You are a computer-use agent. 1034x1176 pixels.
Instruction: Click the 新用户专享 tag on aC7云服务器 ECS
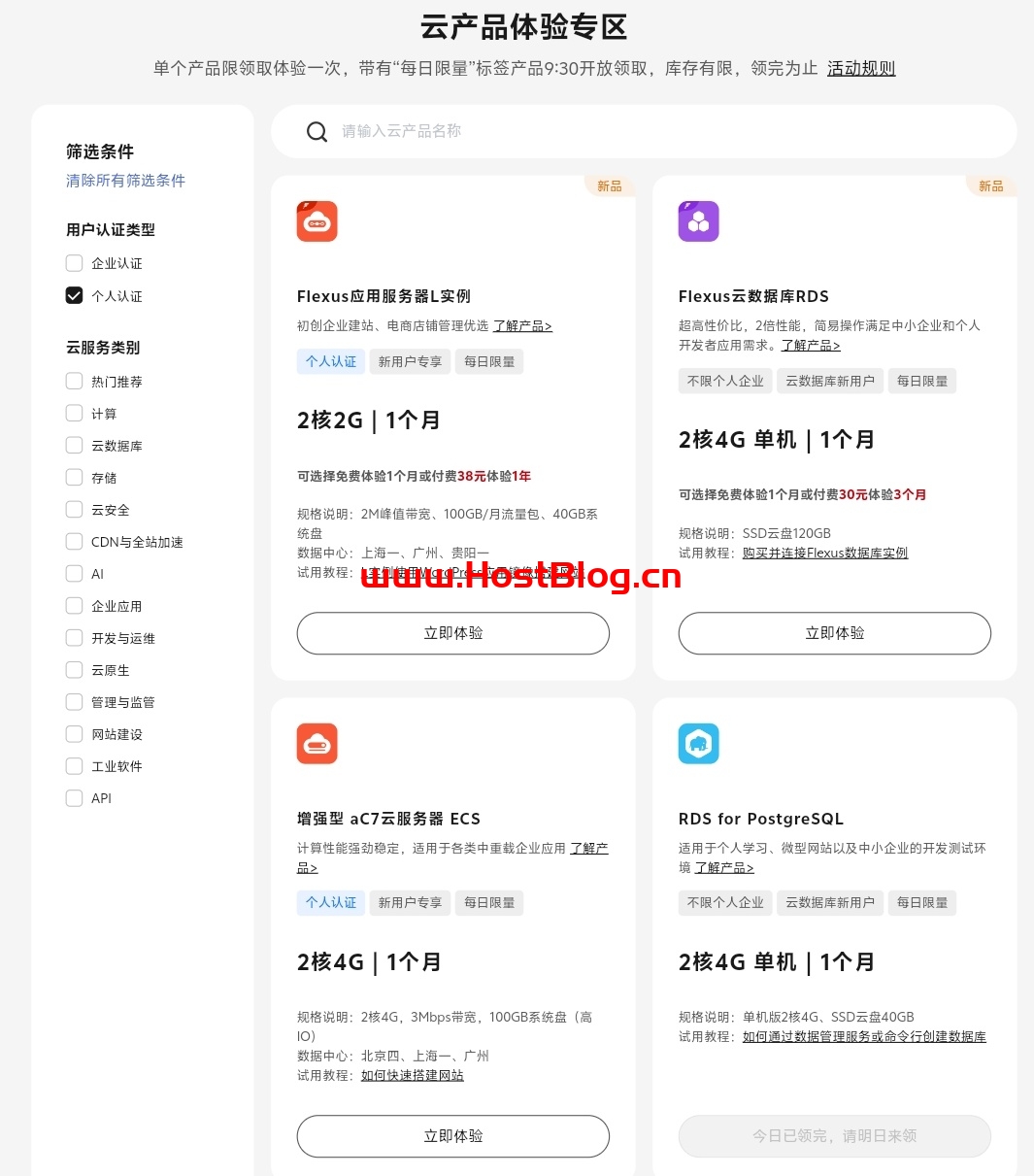410,902
